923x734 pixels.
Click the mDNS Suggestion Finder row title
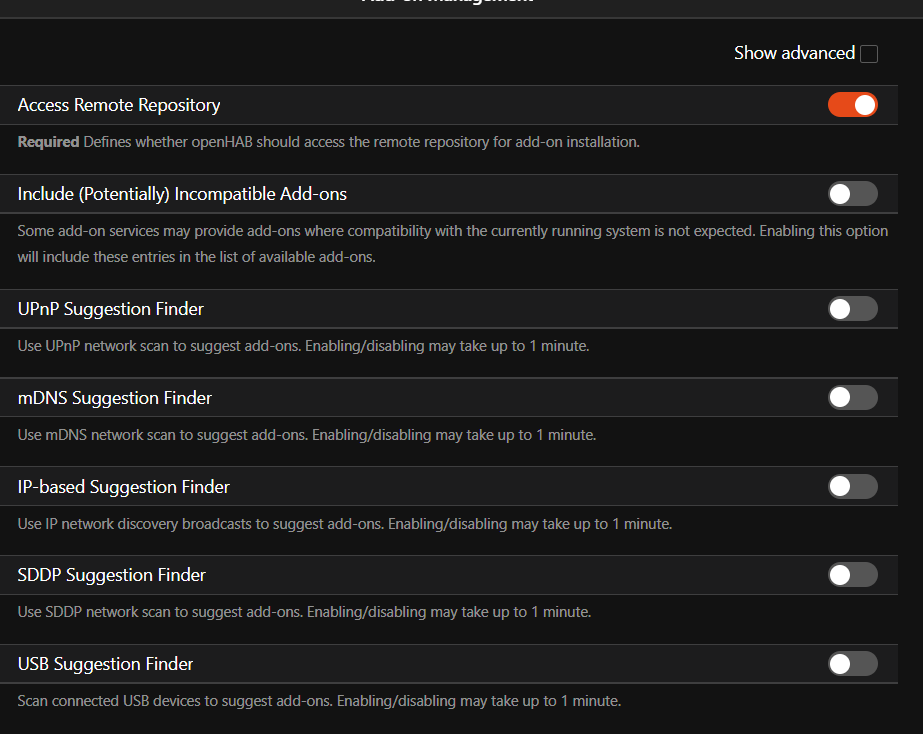click(x=115, y=398)
